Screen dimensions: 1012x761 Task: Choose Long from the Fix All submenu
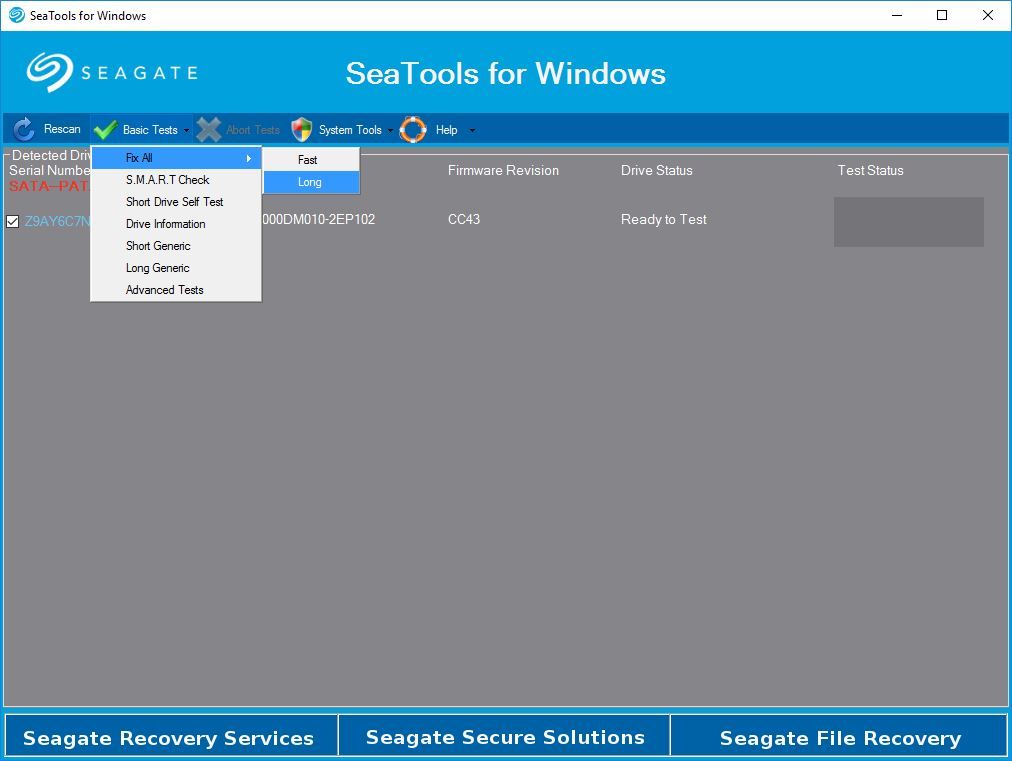coord(311,182)
